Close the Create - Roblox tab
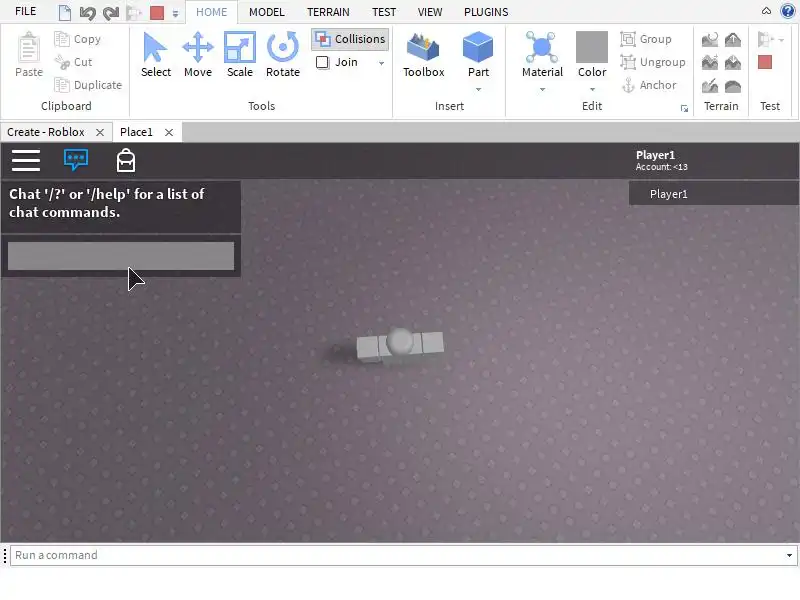 coord(100,133)
